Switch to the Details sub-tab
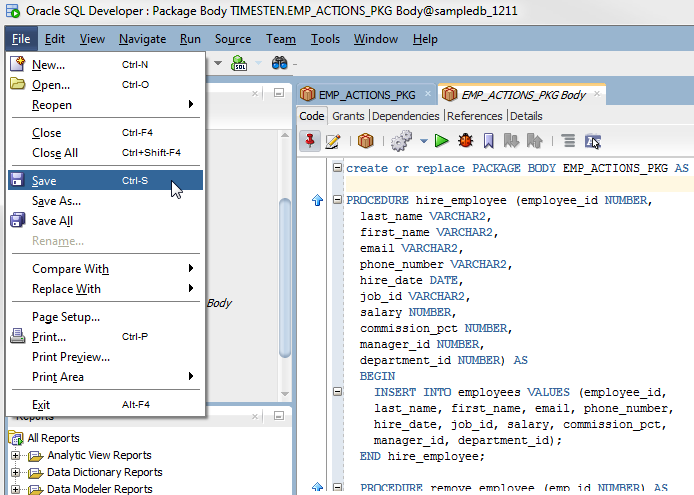The height and width of the screenshot is (495, 694). [526, 116]
